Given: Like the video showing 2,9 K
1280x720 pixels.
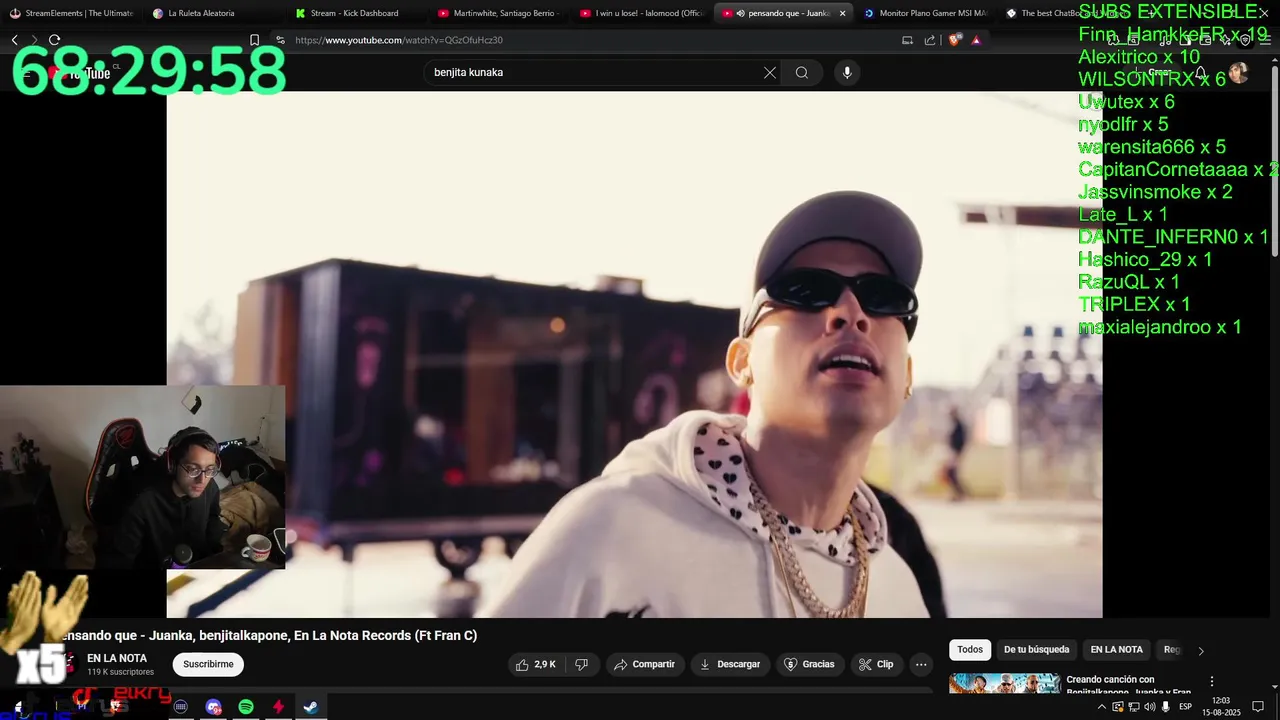Looking at the screenshot, I should (x=536, y=664).
